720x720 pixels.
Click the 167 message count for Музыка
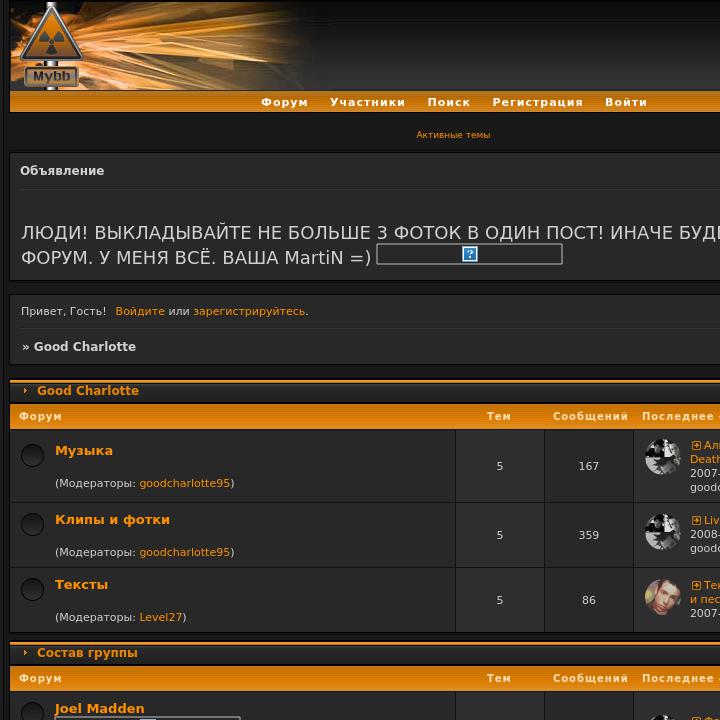(589, 466)
